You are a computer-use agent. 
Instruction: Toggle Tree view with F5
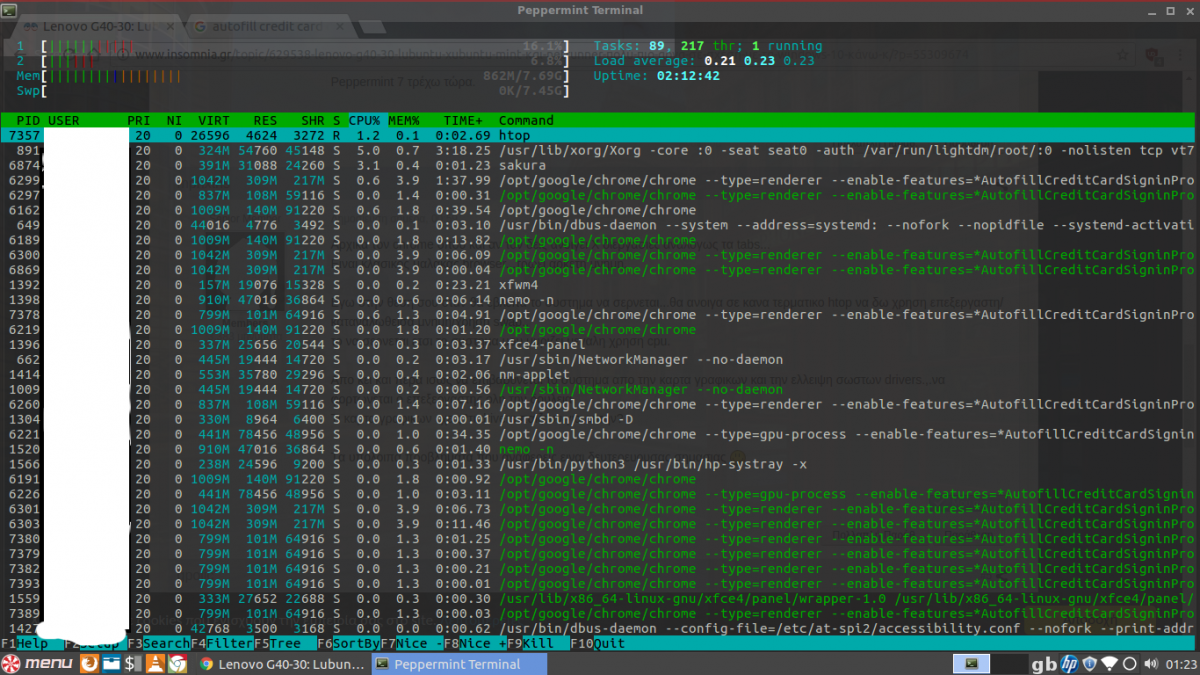(x=284, y=643)
